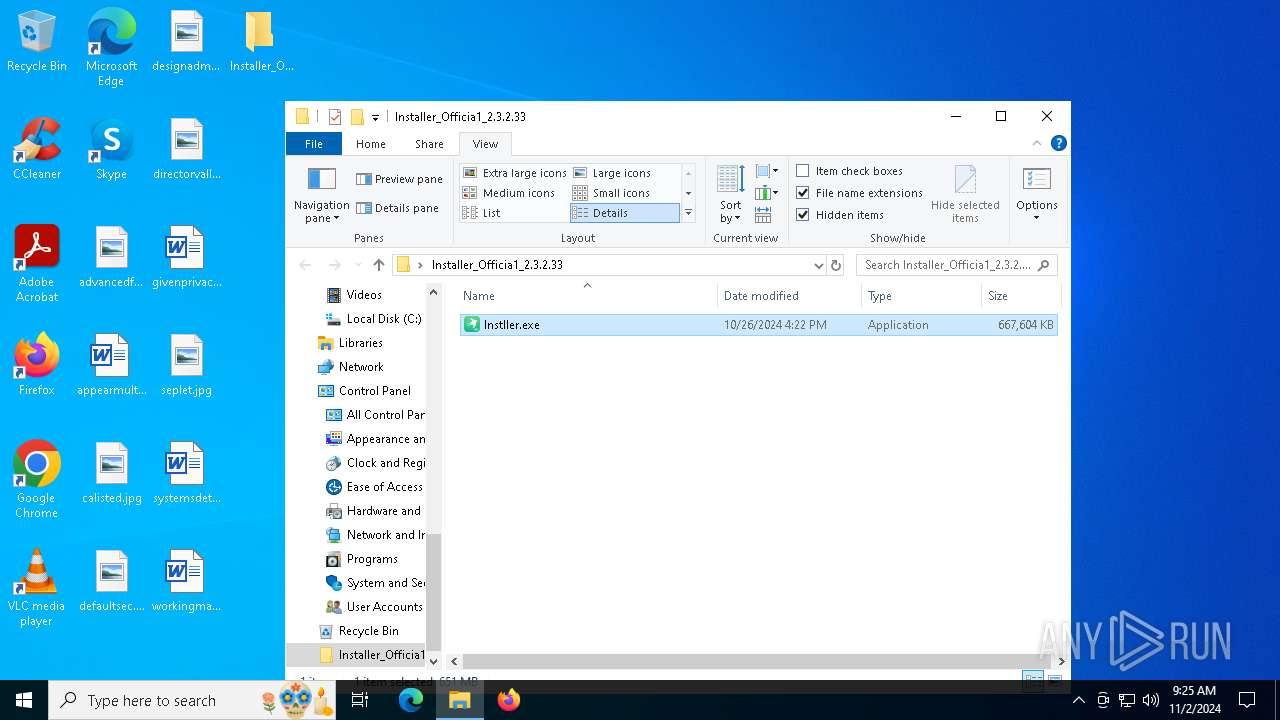
Task: Open the Add columns dropdown
Action: 767,193
